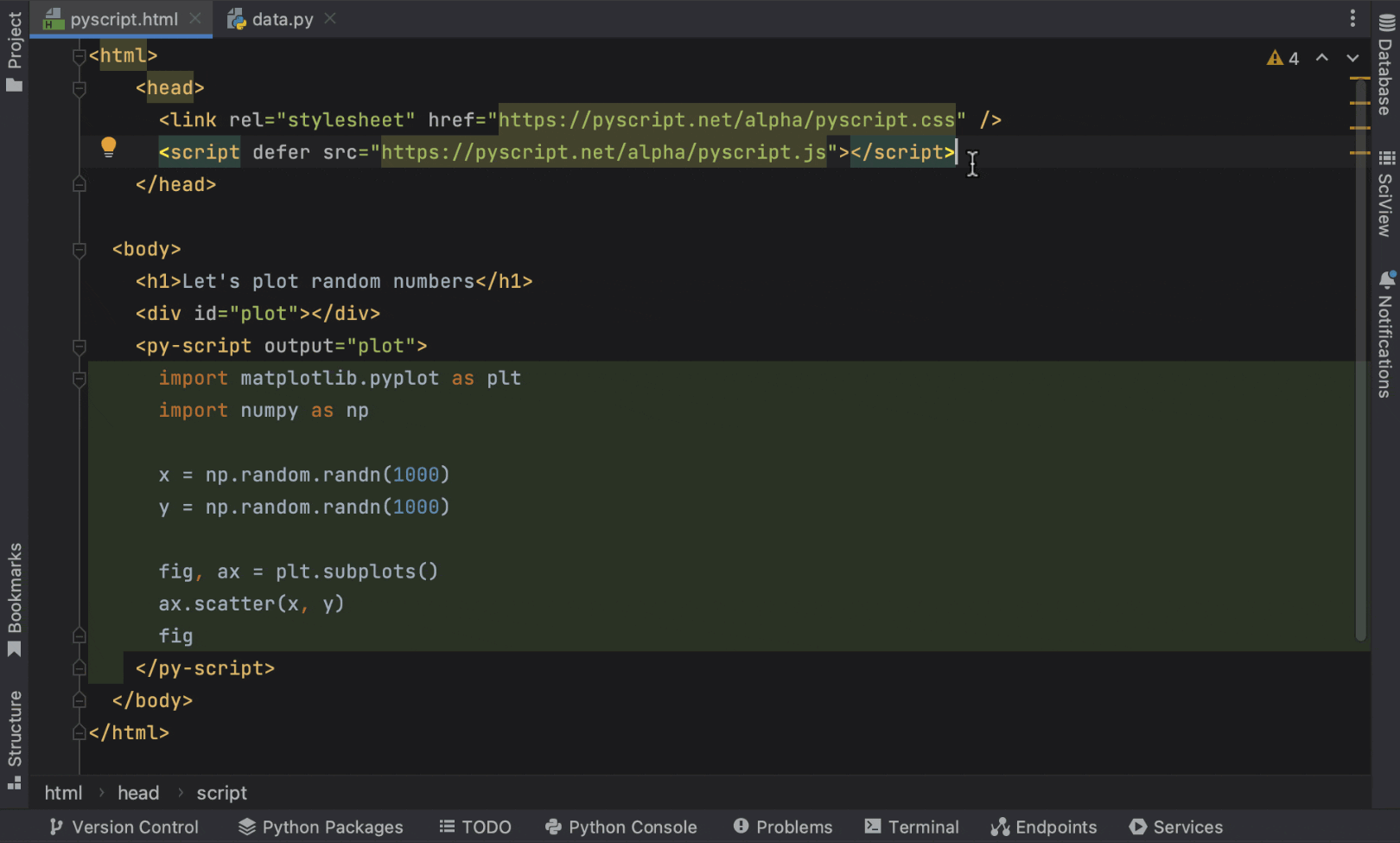Open the Python Console
This screenshot has width=1400, height=843.
621,827
